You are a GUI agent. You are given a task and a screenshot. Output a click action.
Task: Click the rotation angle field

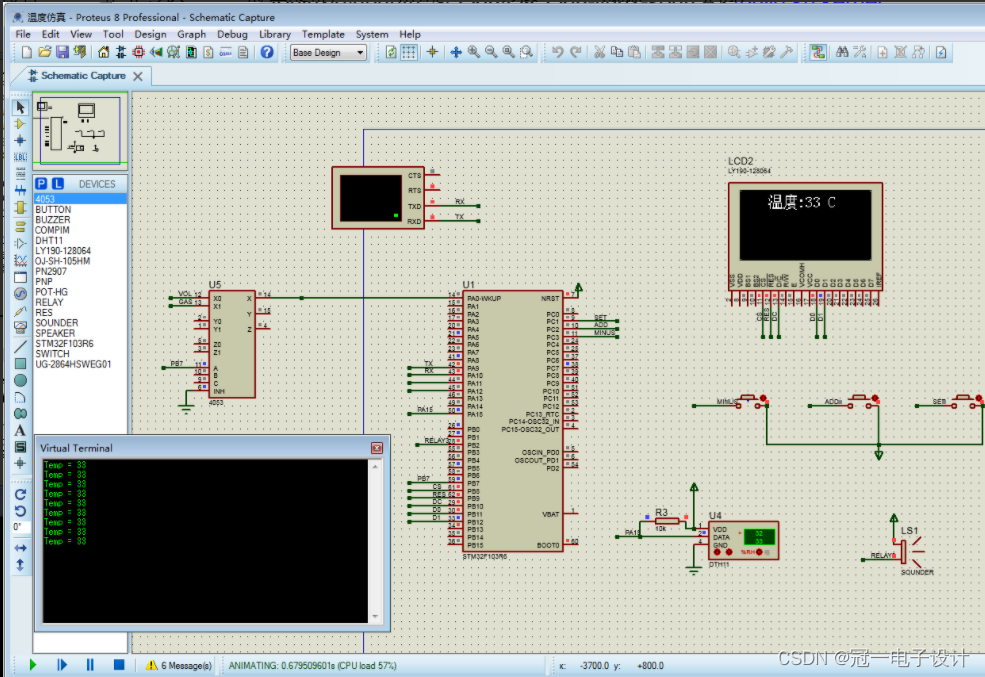(x=21, y=527)
